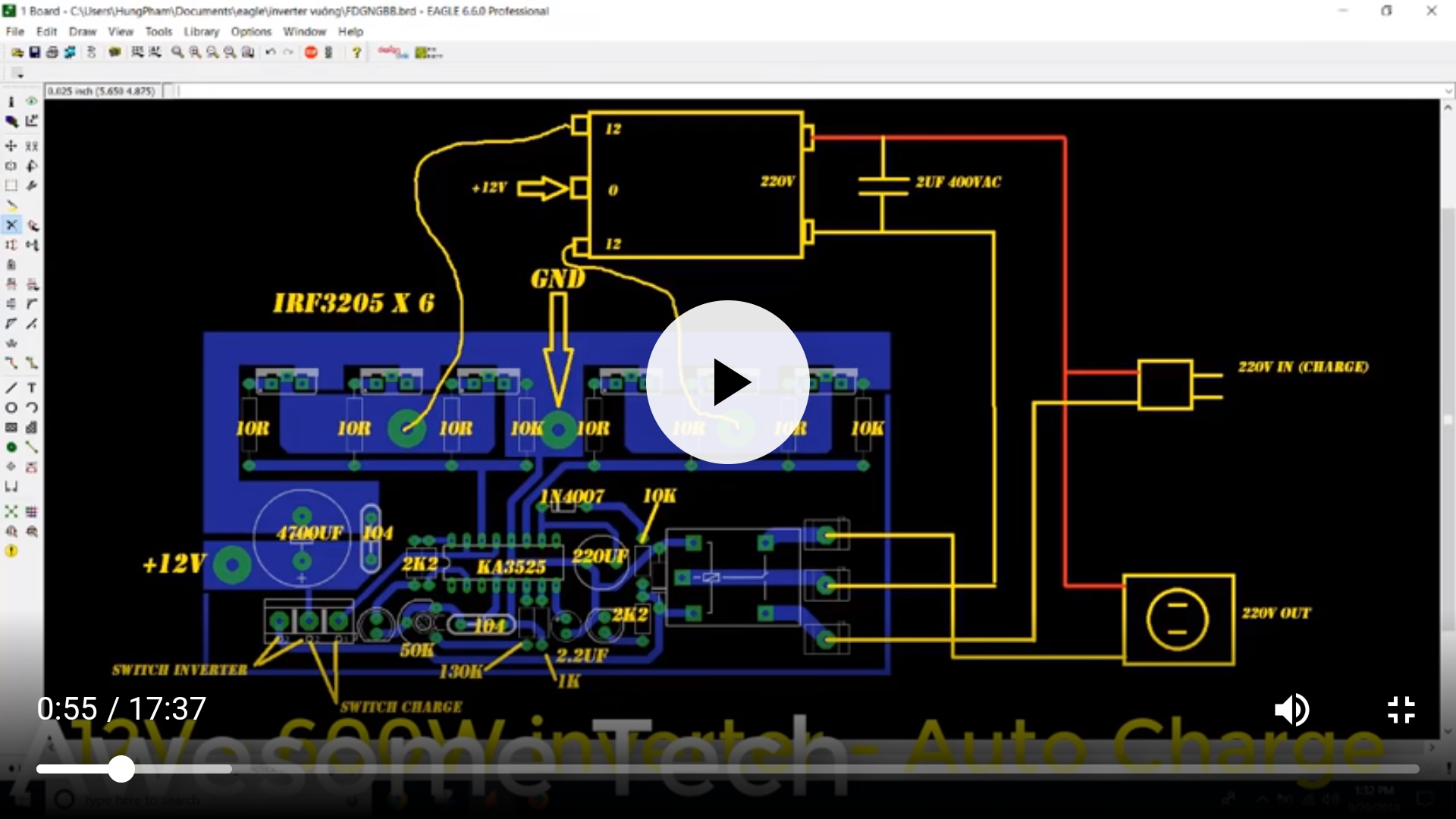
Task: Select the Text tool
Action: (x=32, y=388)
